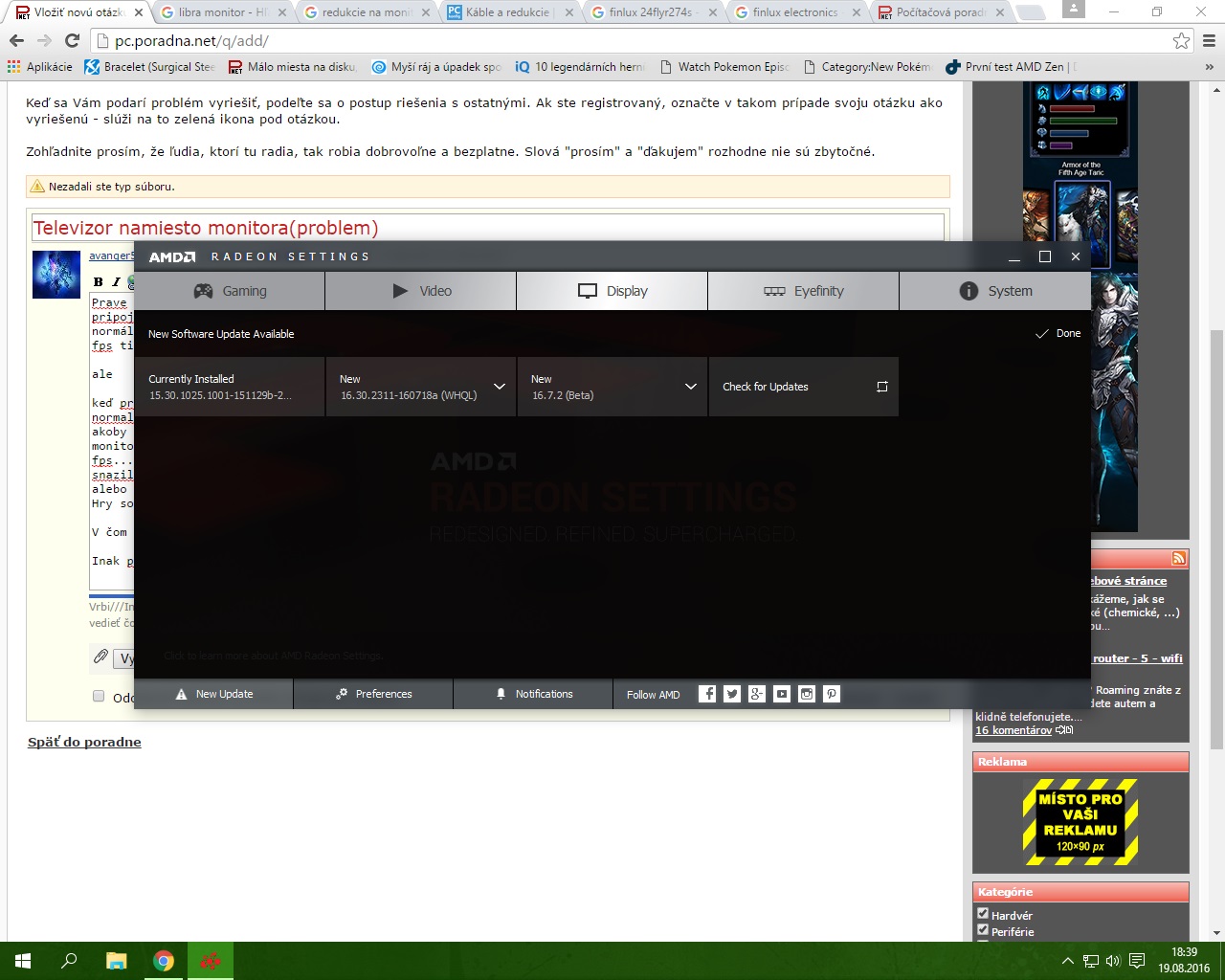The height and width of the screenshot is (980, 1225).
Task: Click the AMD logo in Radeon Settings
Action: click(172, 256)
